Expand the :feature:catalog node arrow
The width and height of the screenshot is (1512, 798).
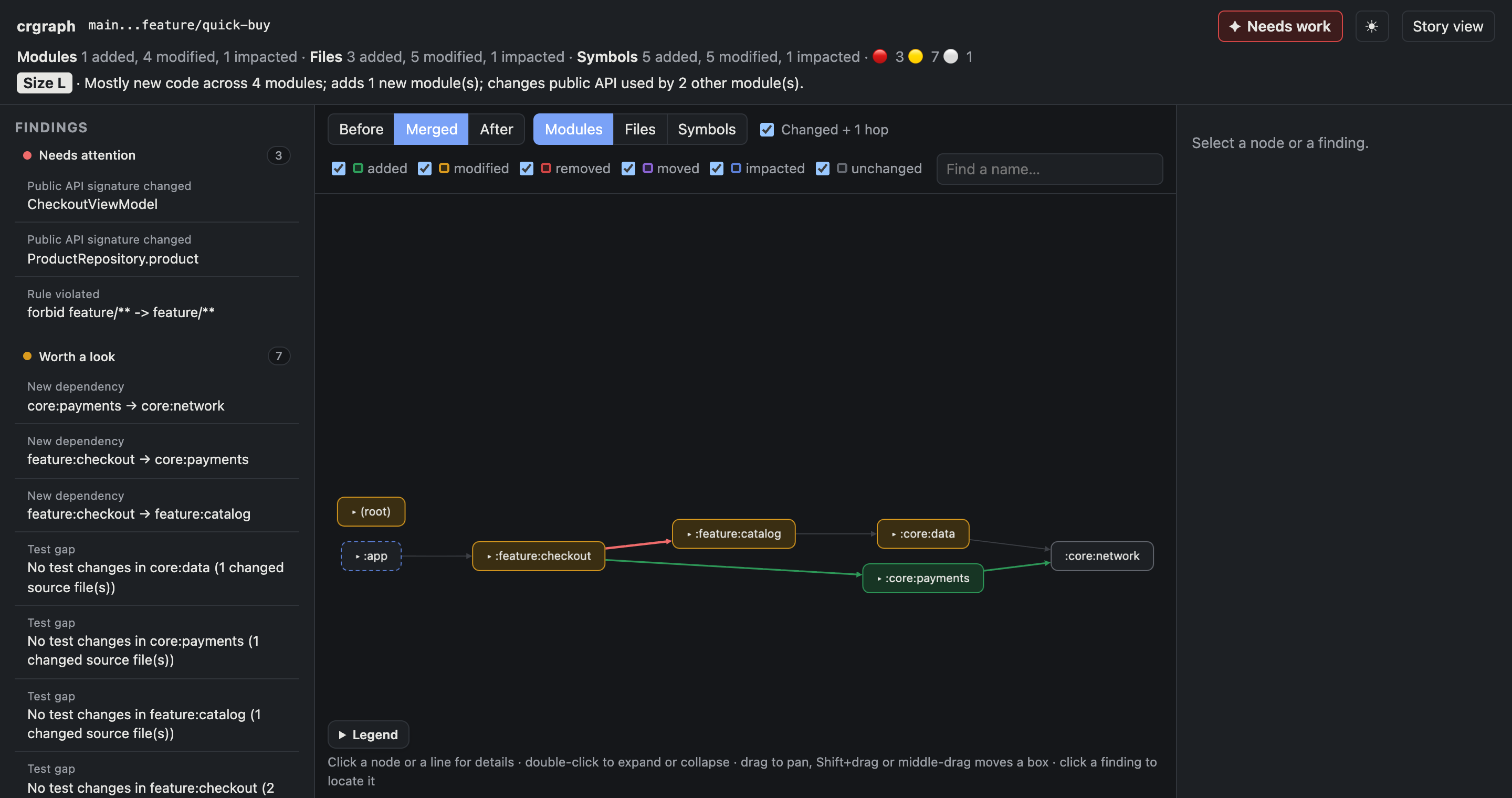click(689, 534)
